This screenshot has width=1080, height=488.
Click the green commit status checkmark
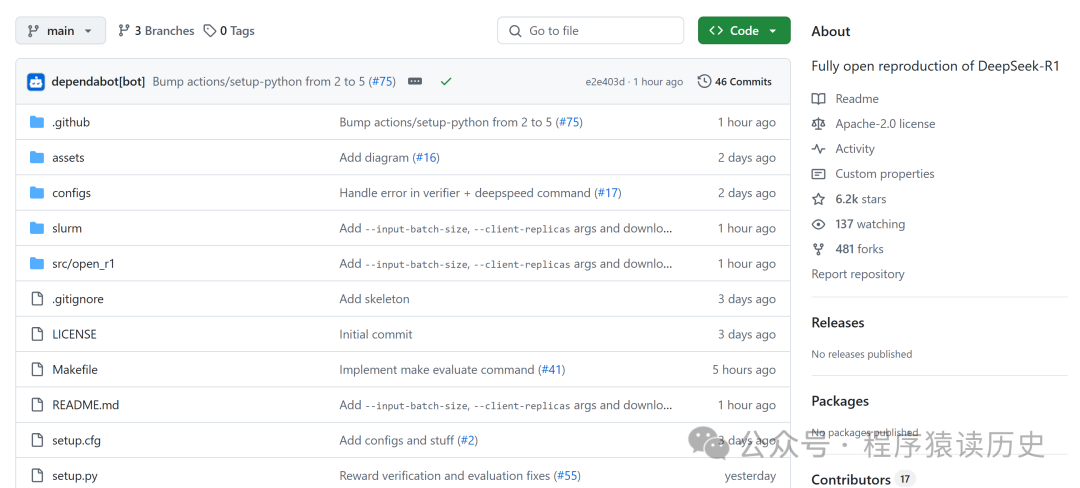pyautogui.click(x=446, y=82)
